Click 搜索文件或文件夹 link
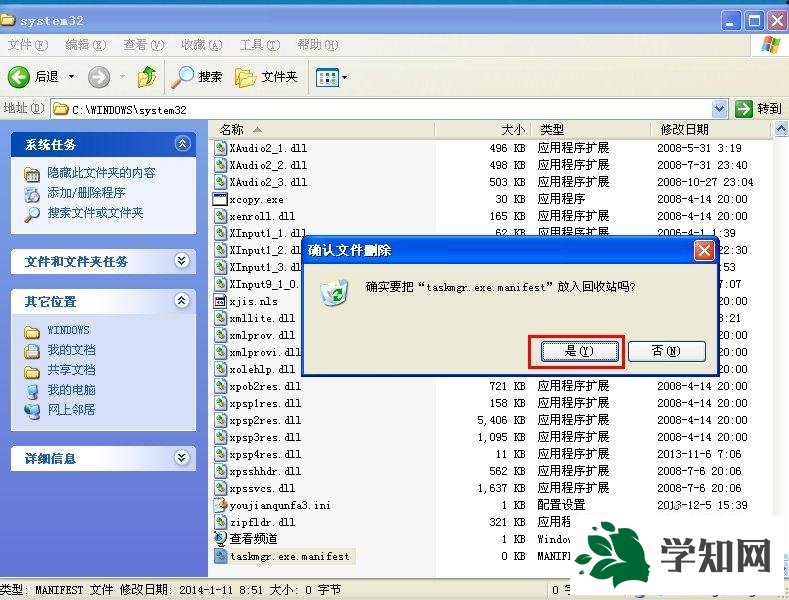789x600 pixels. tap(95, 213)
